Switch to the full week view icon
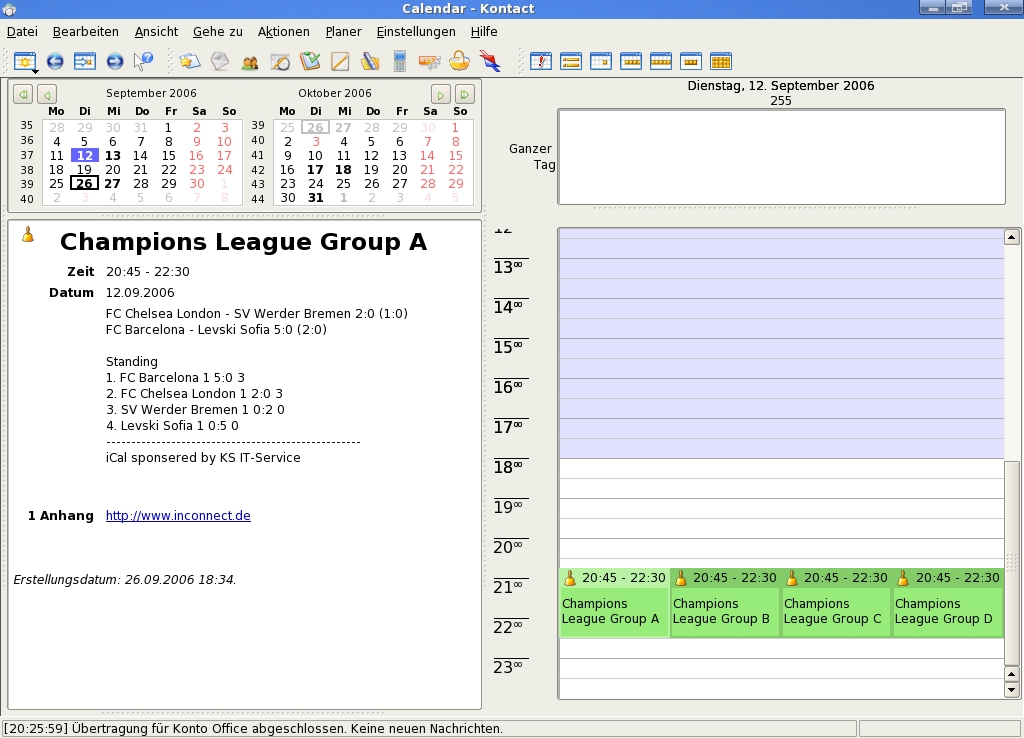 pyautogui.click(x=661, y=61)
